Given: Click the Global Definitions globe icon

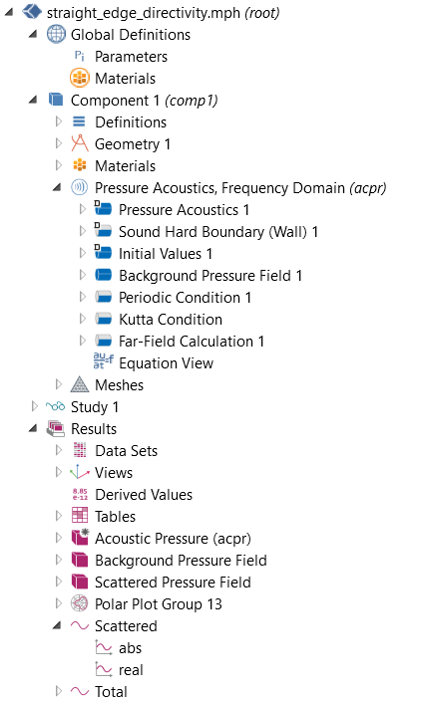Looking at the screenshot, I should (56, 35).
